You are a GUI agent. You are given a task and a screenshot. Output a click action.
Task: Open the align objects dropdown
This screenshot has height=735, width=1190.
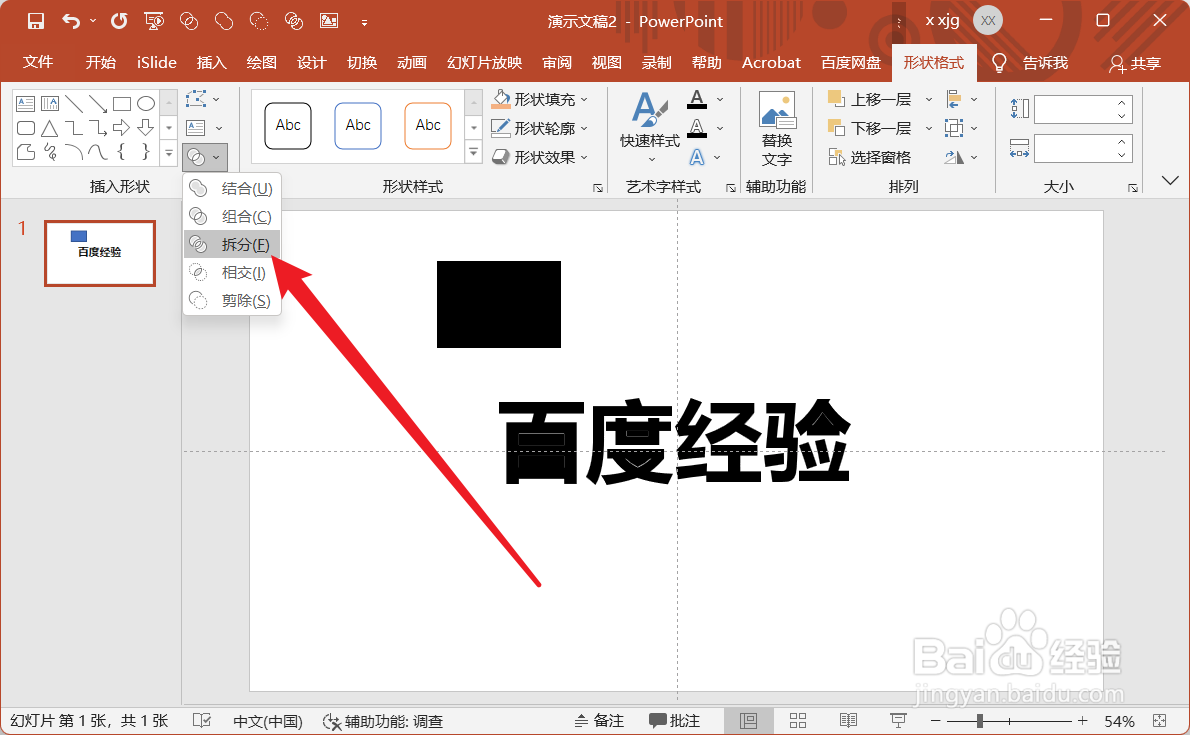pos(962,99)
